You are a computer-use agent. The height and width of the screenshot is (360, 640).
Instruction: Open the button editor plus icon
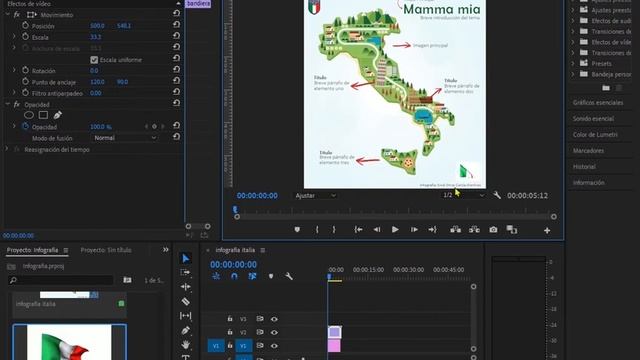click(x=547, y=231)
